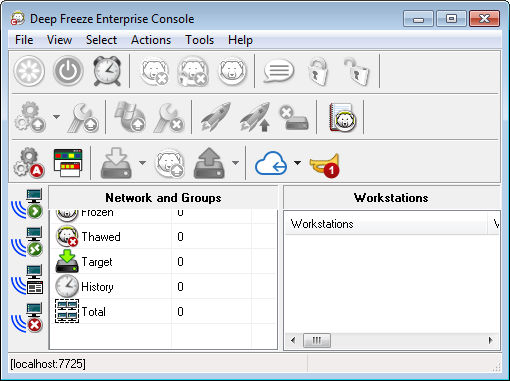Viewport: 510px width, 381px height.
Task: Click the horizontal scrollbar thumb in Workstations
Action: [317, 340]
